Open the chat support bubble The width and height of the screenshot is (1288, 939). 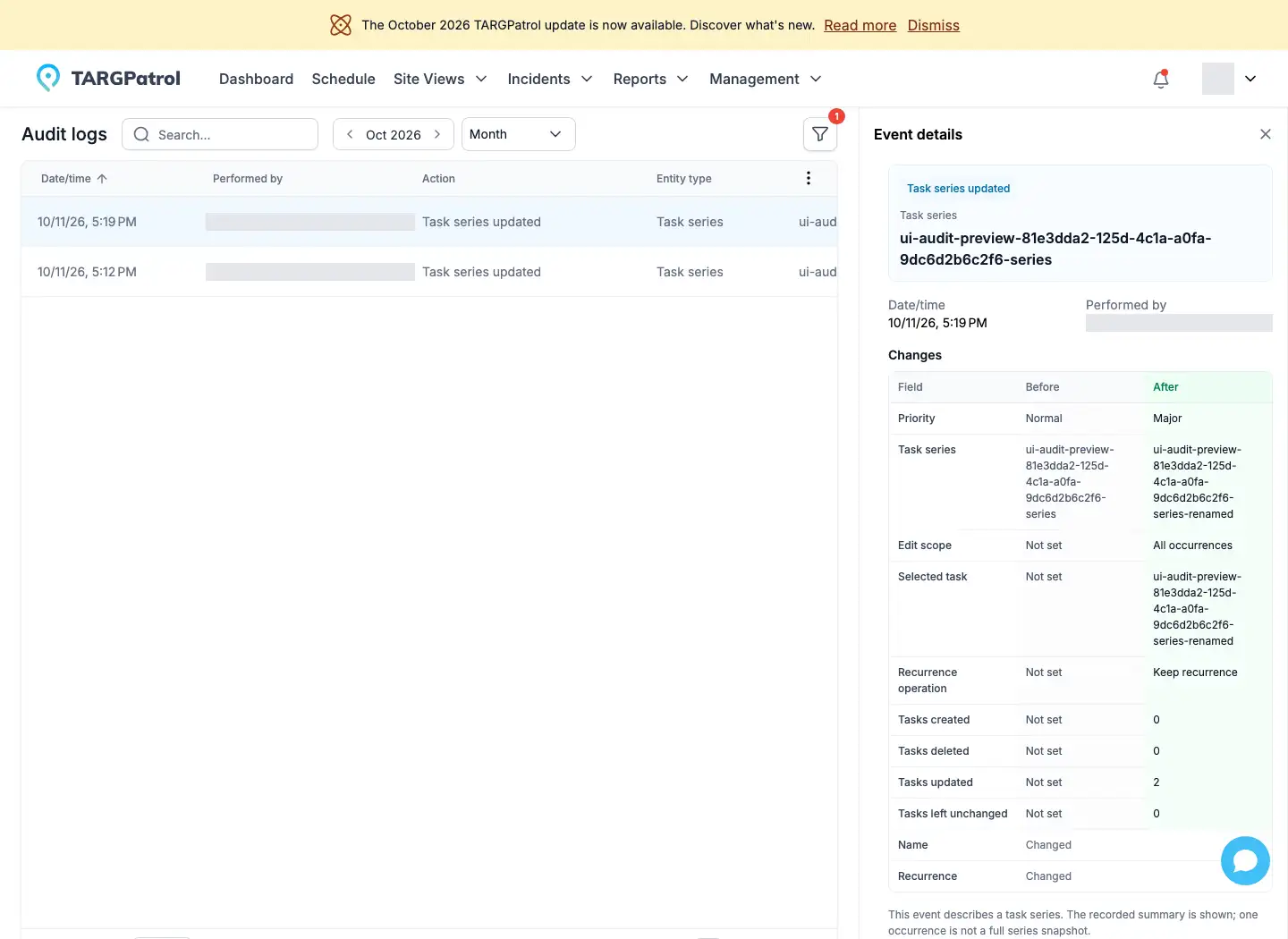pos(1245,860)
